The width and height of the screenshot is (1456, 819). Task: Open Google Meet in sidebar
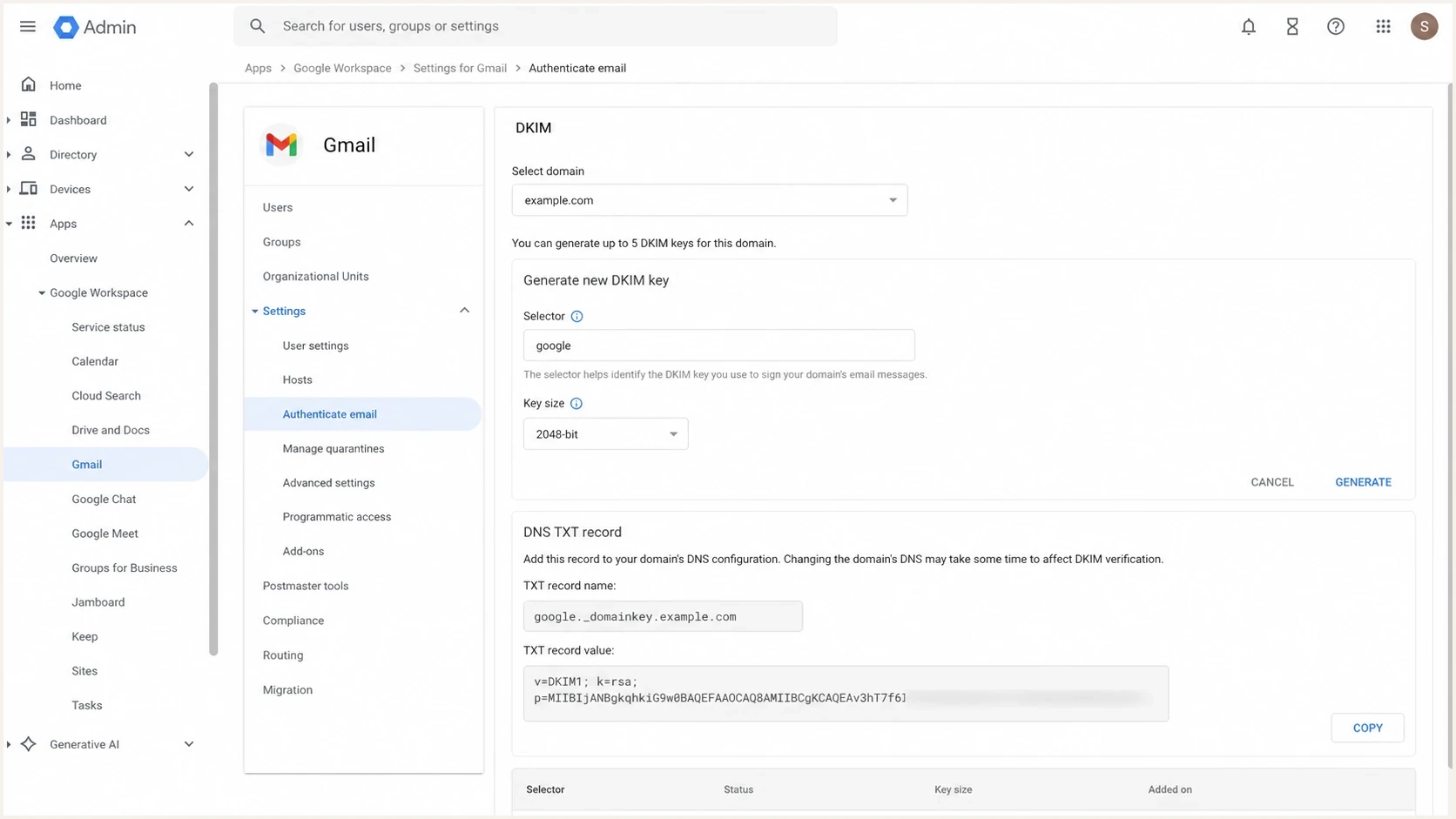(x=104, y=534)
